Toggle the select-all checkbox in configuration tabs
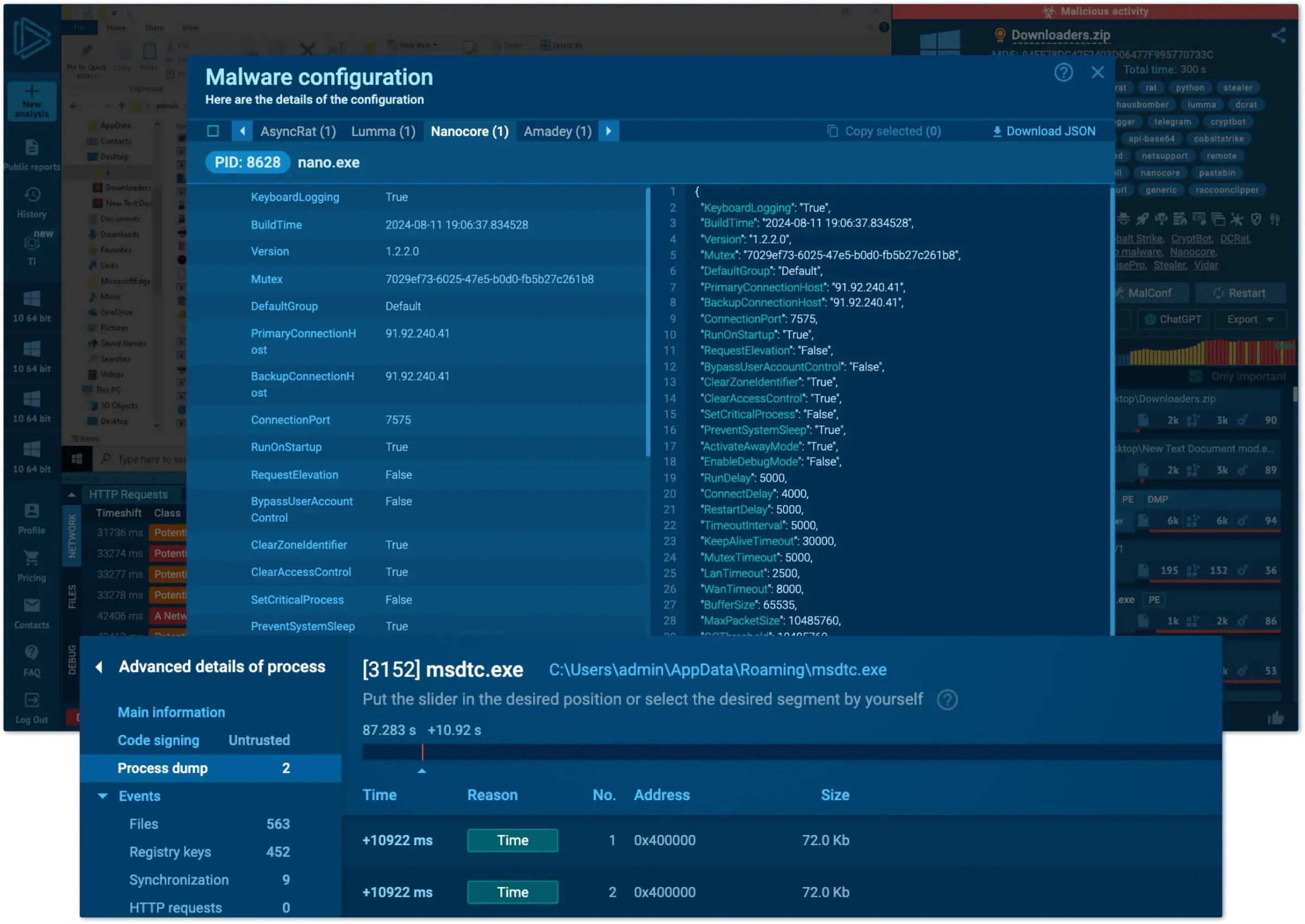The image size is (1305, 924). (x=213, y=132)
